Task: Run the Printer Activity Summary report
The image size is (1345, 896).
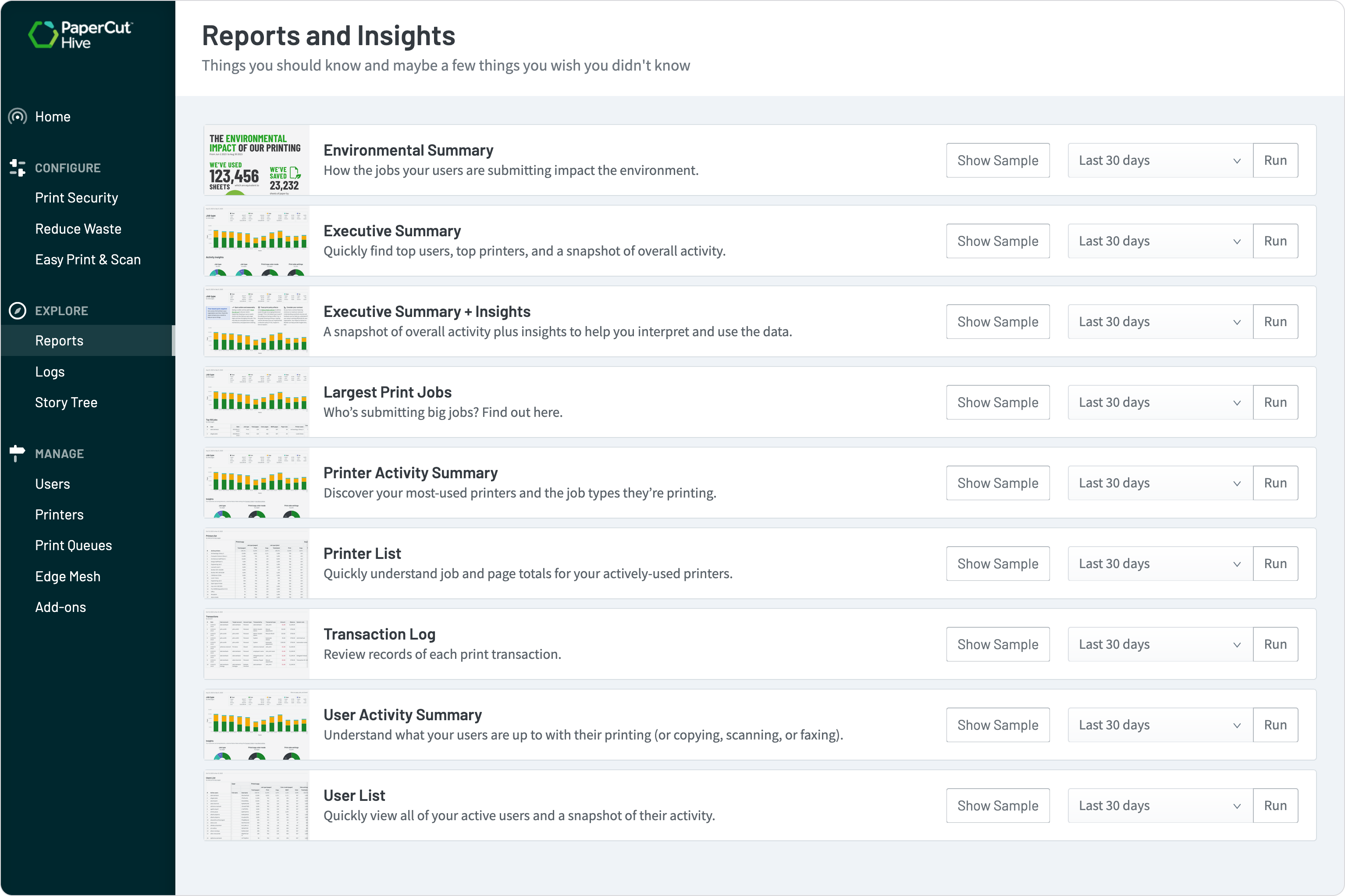Action: click(1277, 483)
